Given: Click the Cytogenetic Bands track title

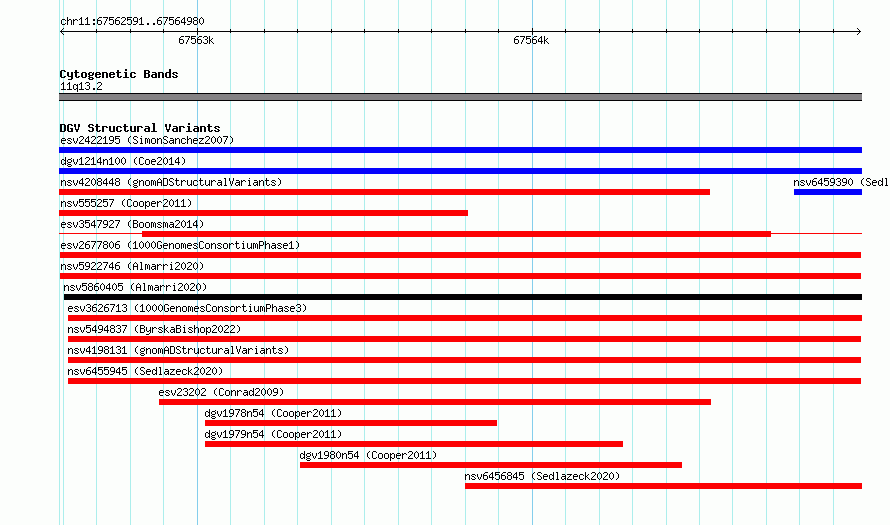Looking at the screenshot, I should [119, 74].
